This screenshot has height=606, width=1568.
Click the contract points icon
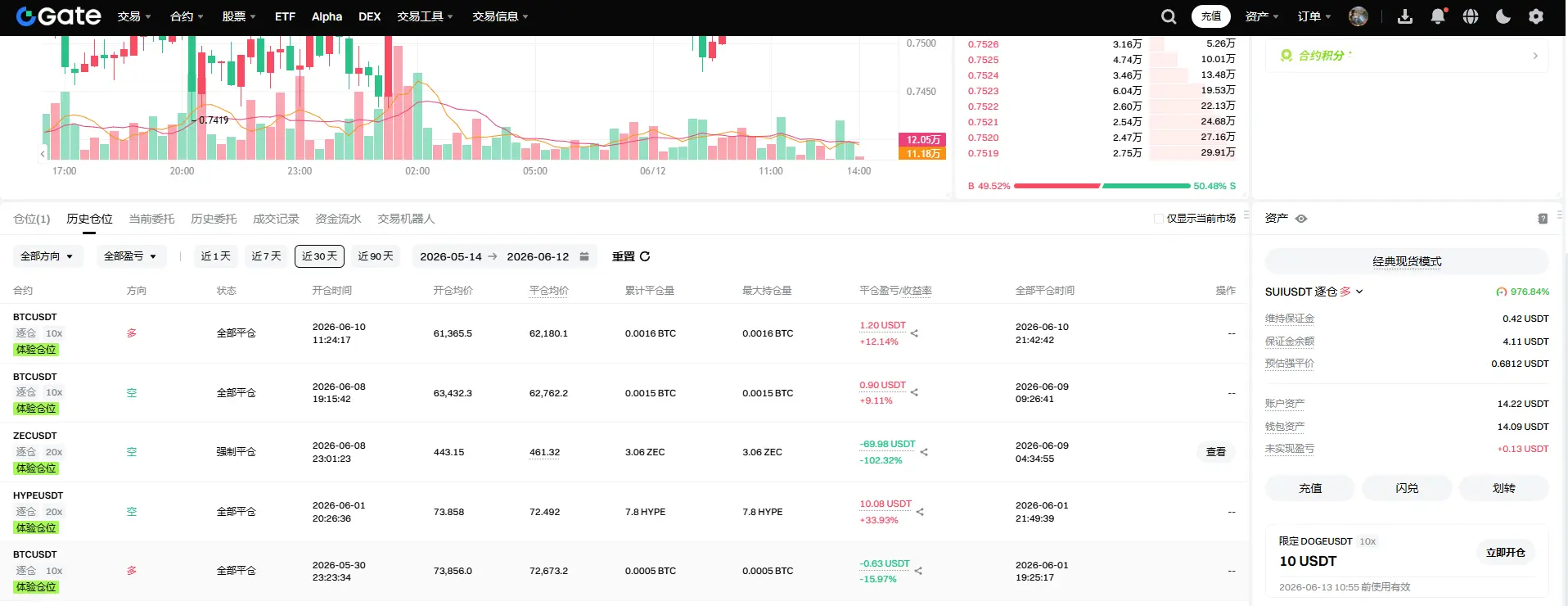tap(1286, 56)
